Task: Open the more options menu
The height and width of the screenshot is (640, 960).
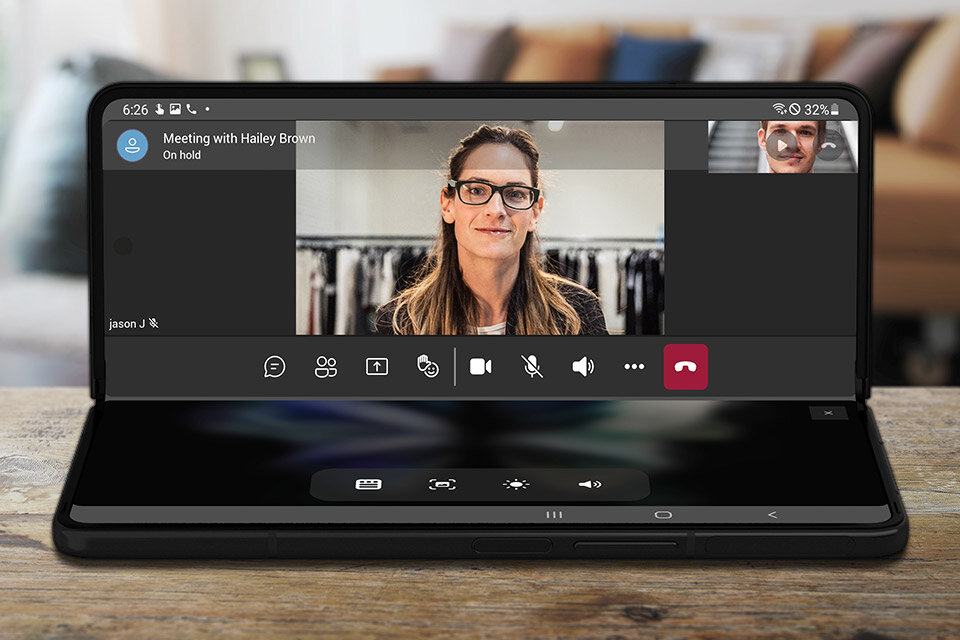Action: [x=634, y=367]
